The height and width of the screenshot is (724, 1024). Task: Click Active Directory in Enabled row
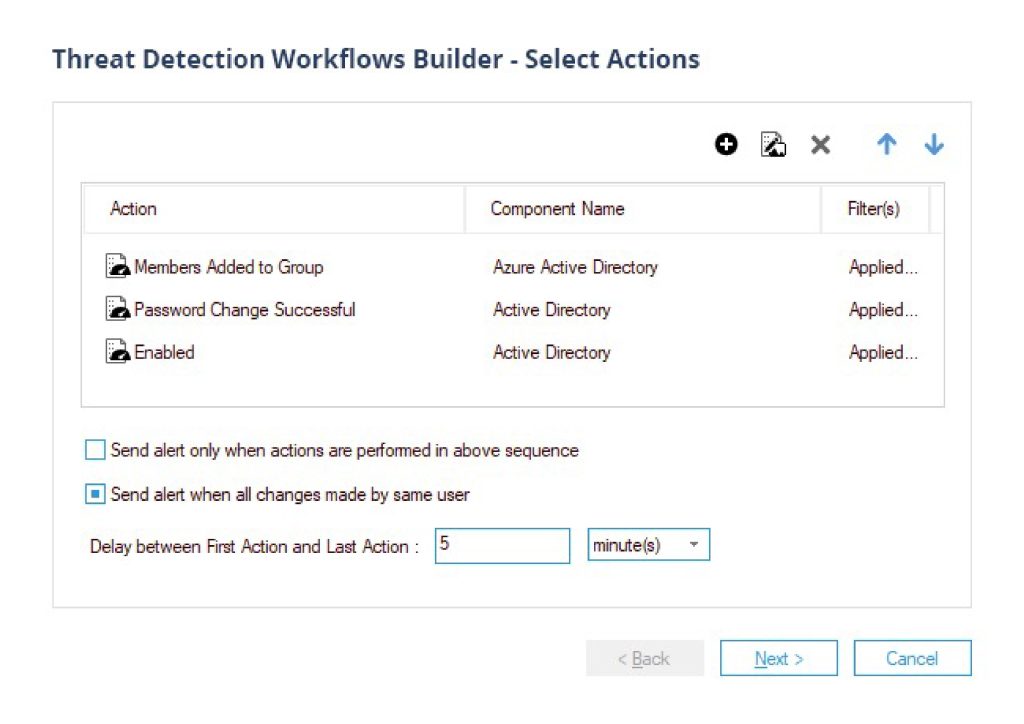tap(552, 352)
